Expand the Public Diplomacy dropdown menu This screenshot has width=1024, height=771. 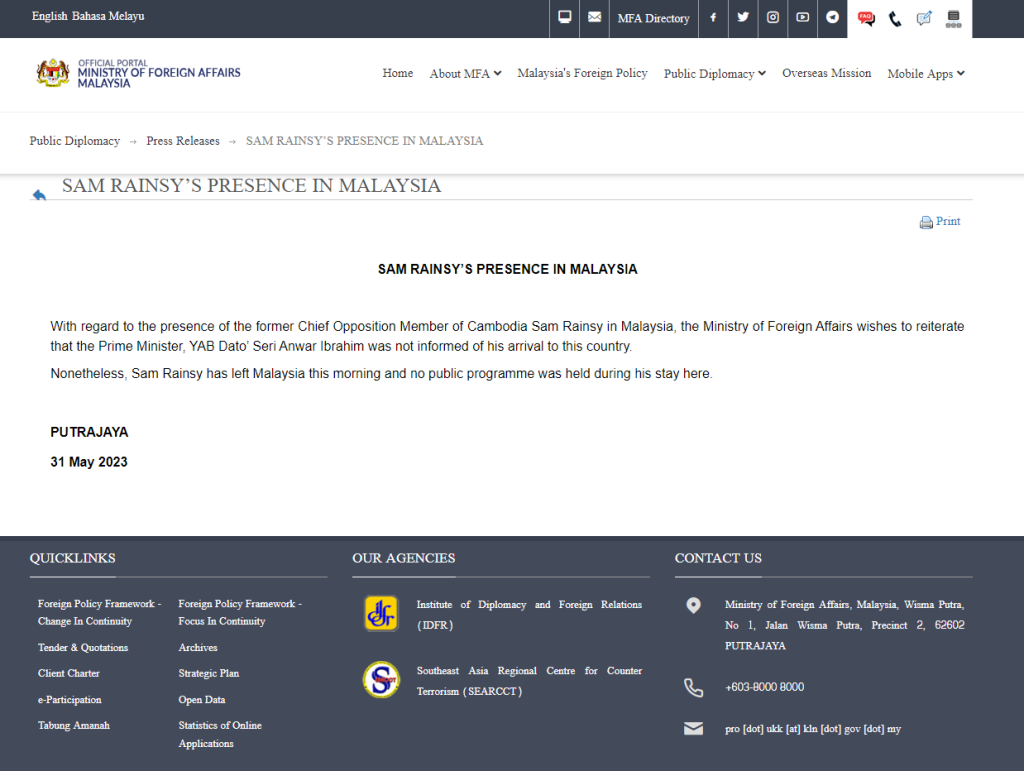point(714,74)
